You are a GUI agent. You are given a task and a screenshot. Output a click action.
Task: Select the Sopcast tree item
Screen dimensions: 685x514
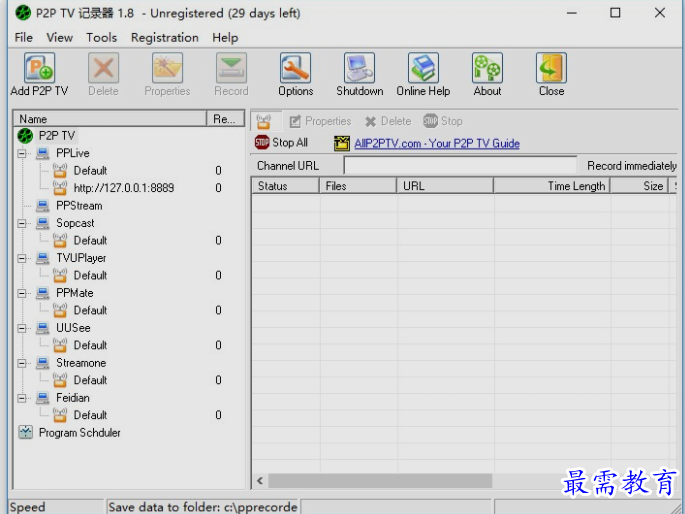75,223
